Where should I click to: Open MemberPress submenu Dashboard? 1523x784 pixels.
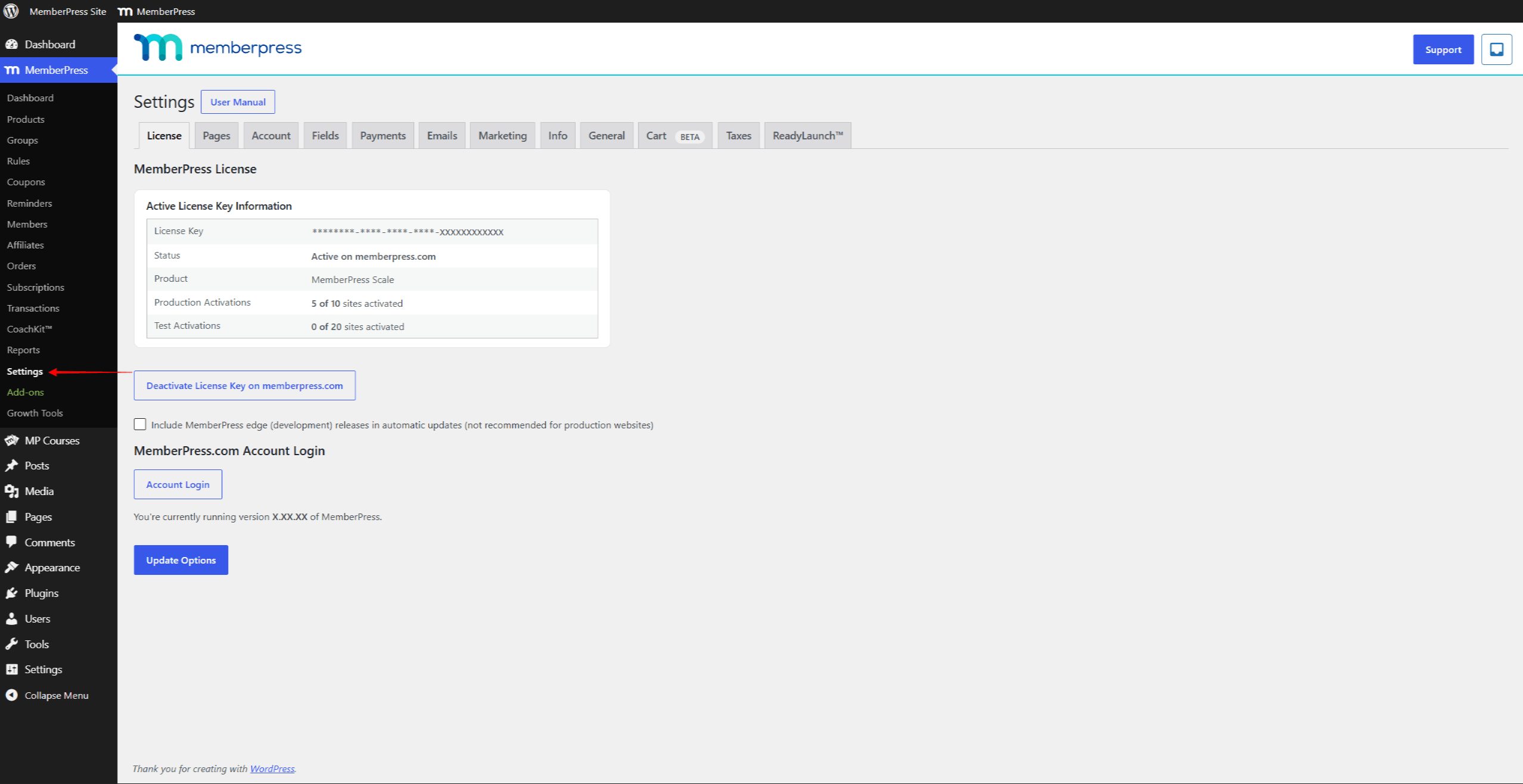30,98
